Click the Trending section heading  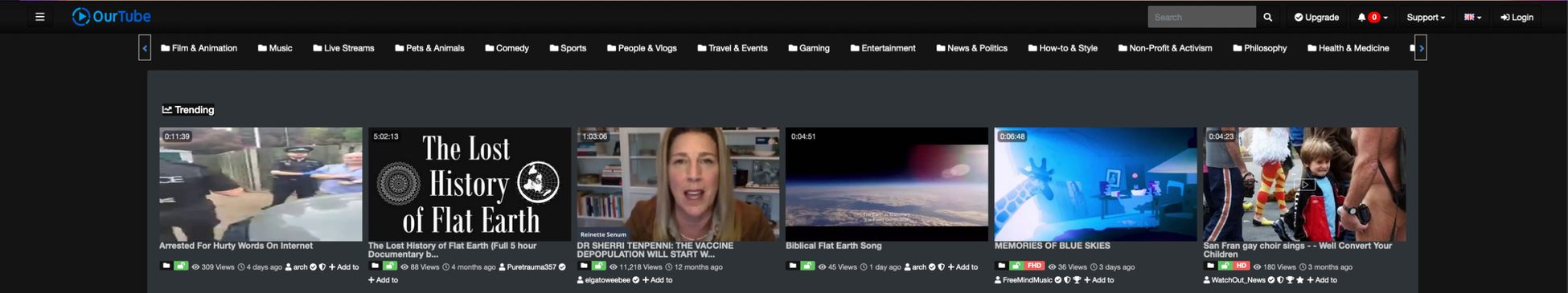188,110
